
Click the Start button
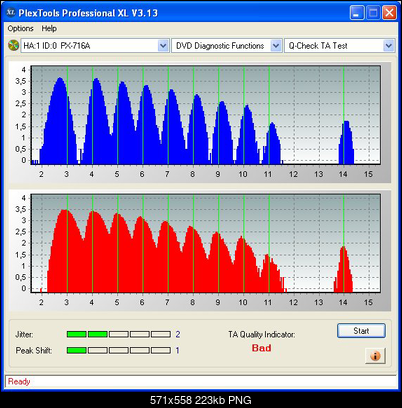click(x=361, y=331)
